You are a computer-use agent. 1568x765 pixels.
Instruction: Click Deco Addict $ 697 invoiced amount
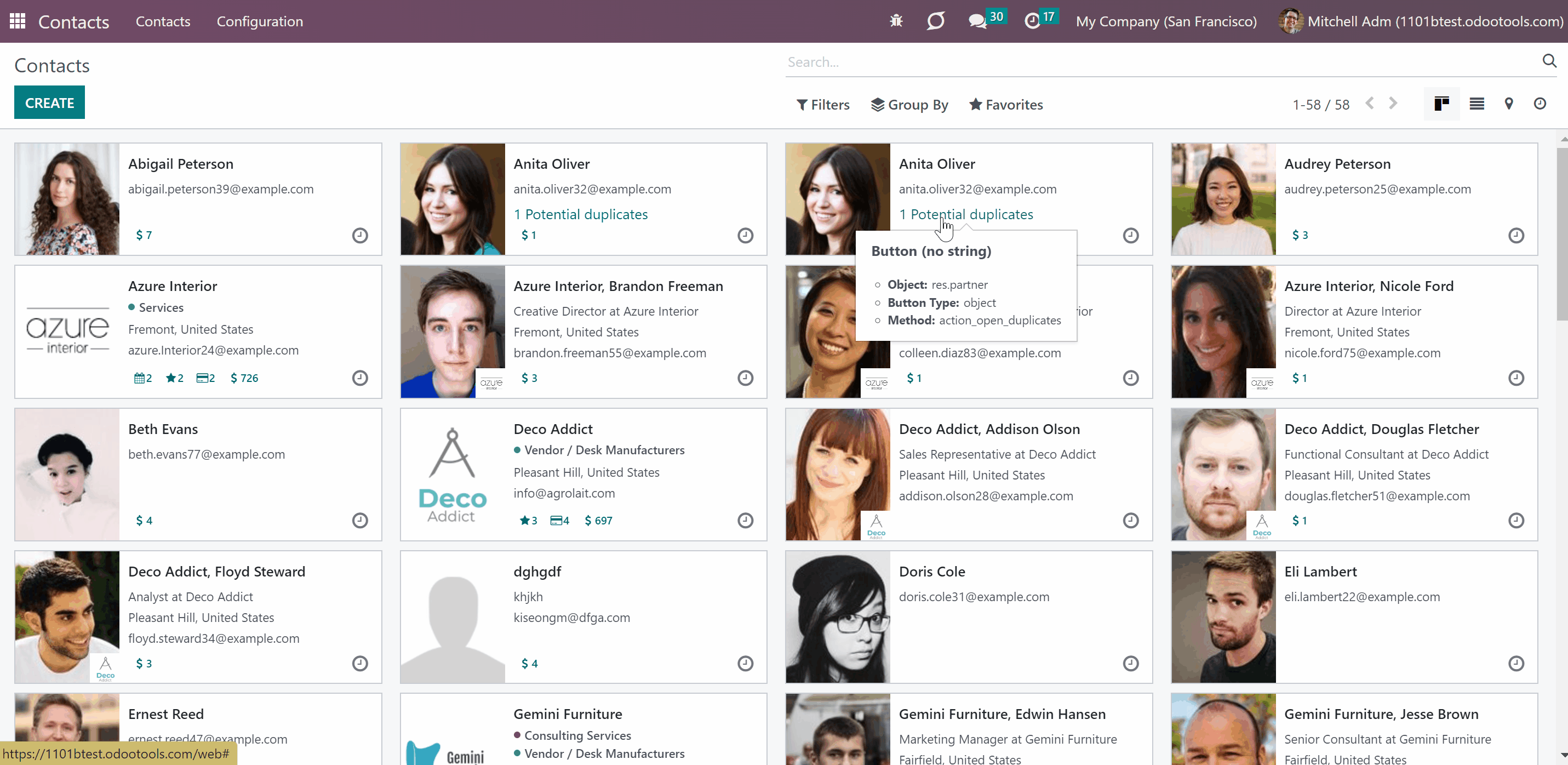pos(598,521)
